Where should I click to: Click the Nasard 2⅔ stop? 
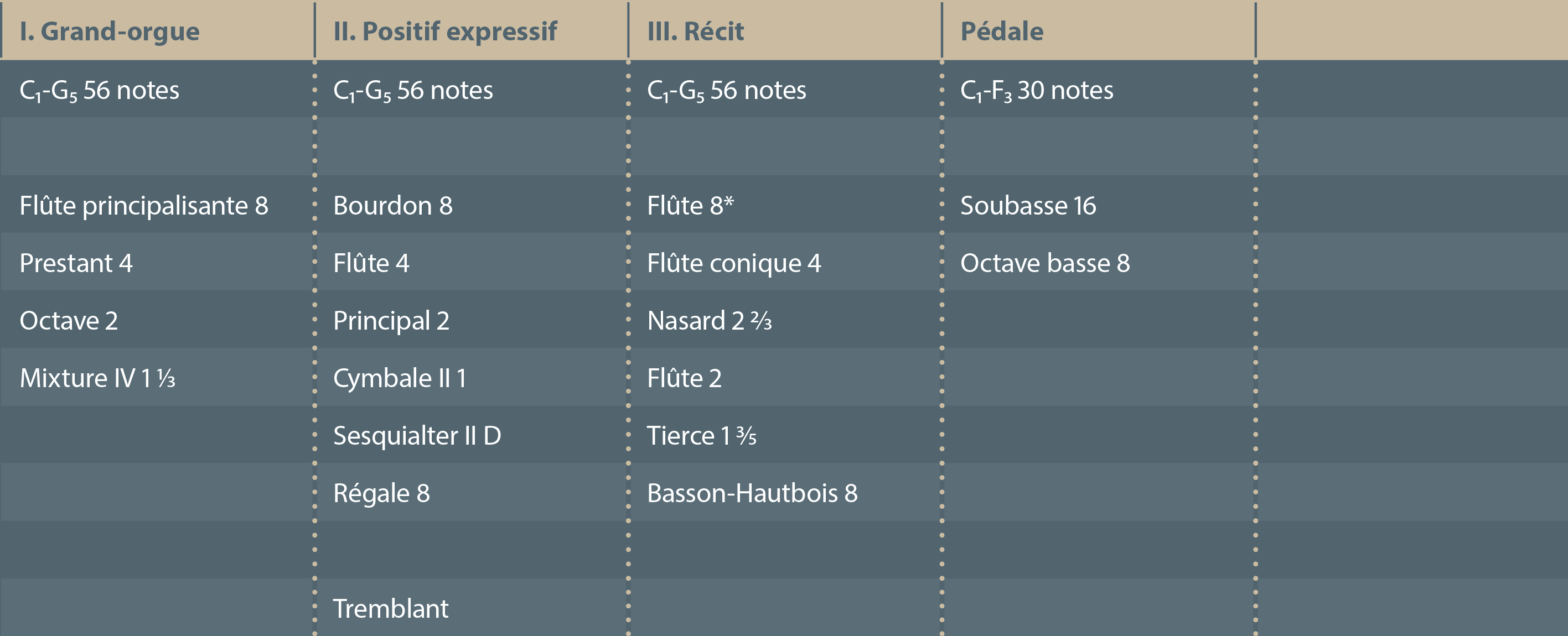point(709,320)
